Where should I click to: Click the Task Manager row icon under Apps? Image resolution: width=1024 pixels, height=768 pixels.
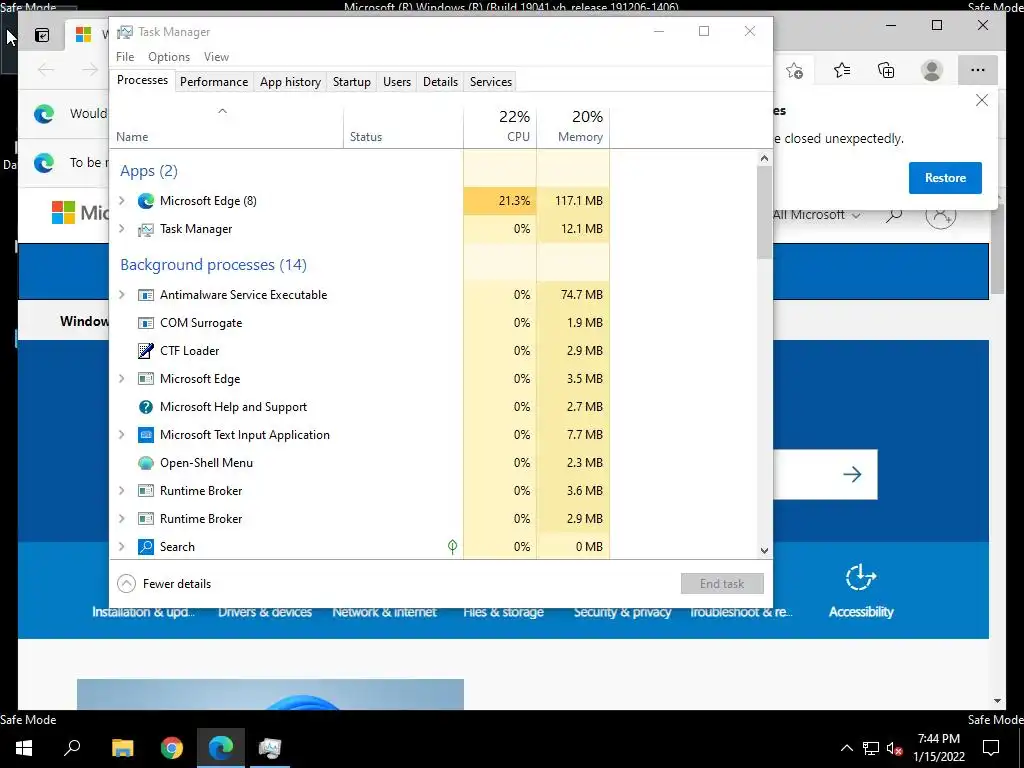pos(146,229)
